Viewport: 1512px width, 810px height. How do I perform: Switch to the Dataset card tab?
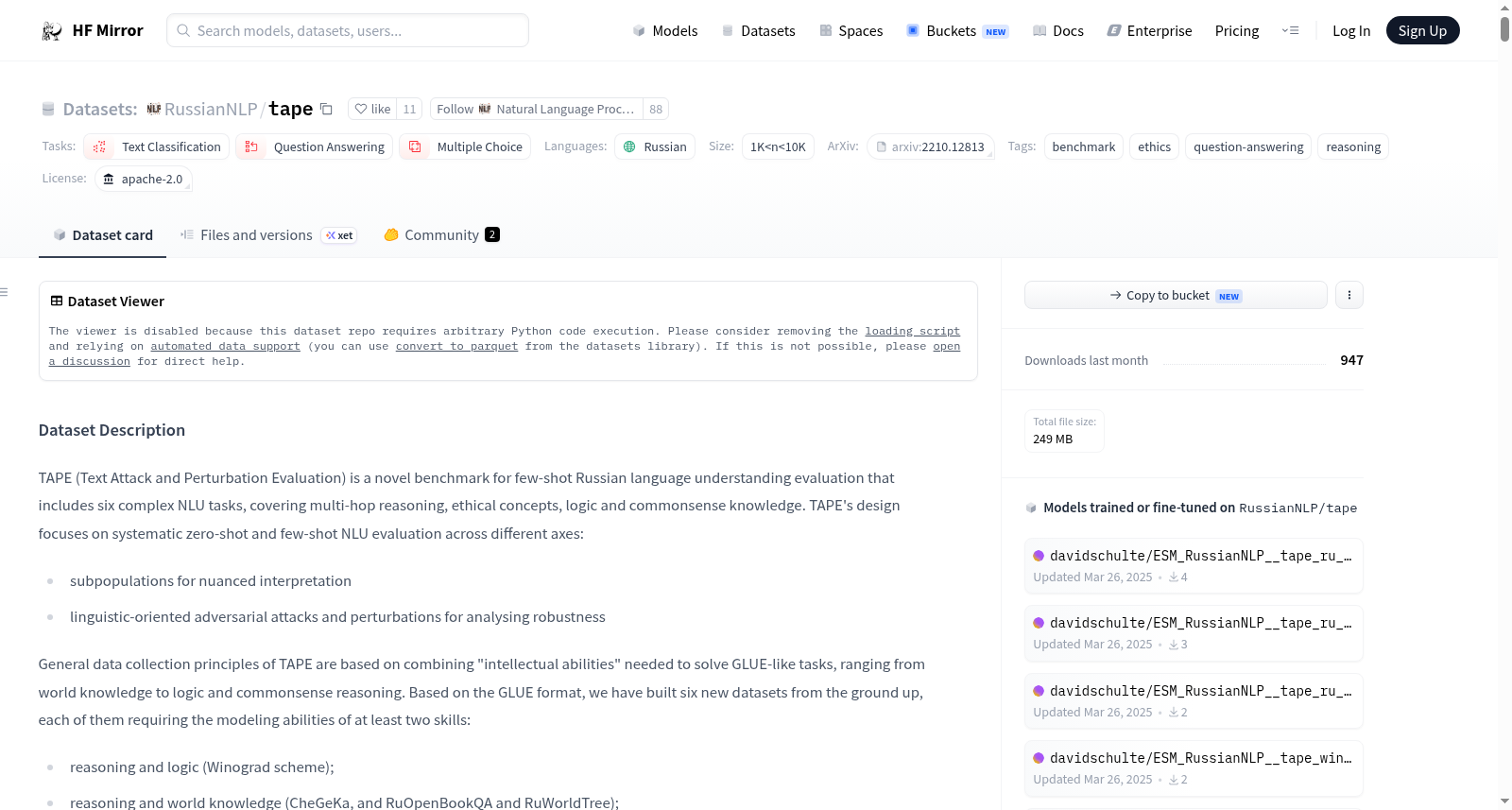[102, 235]
